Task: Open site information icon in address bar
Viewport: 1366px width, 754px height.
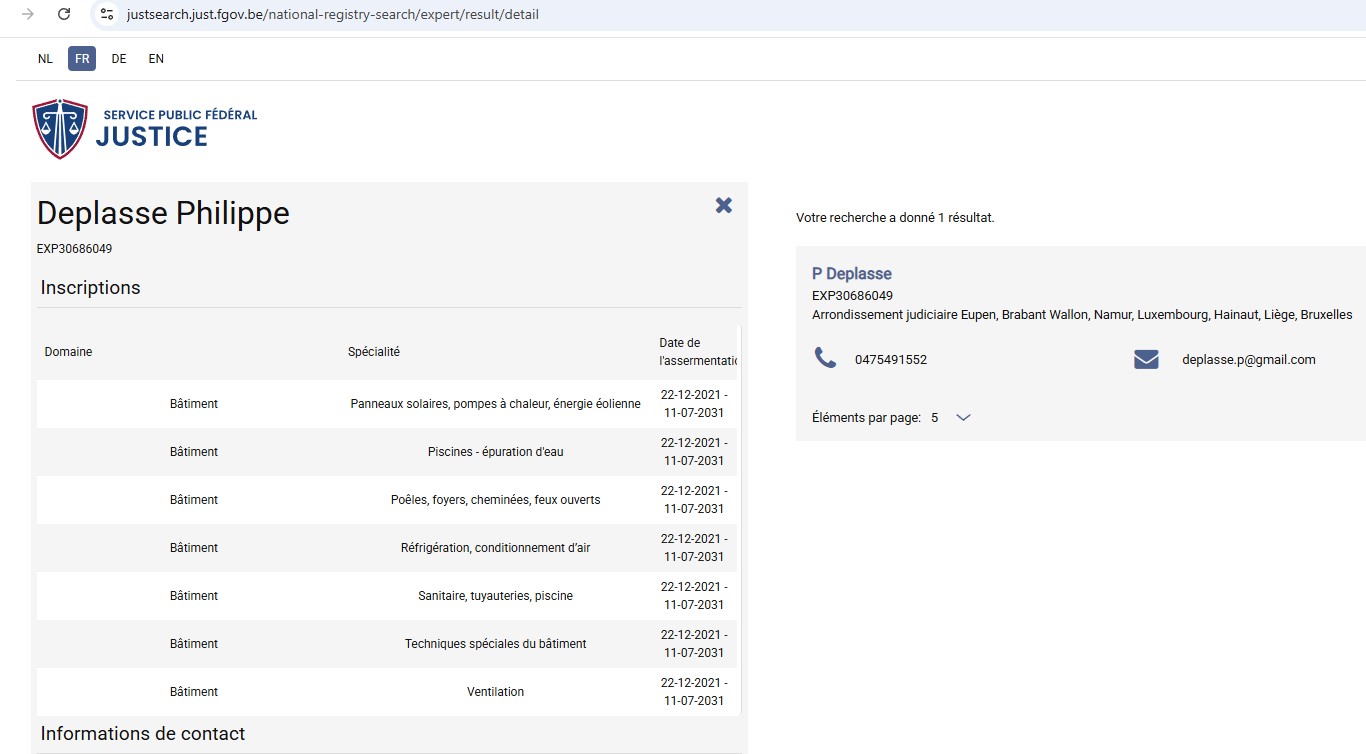Action: click(x=107, y=14)
